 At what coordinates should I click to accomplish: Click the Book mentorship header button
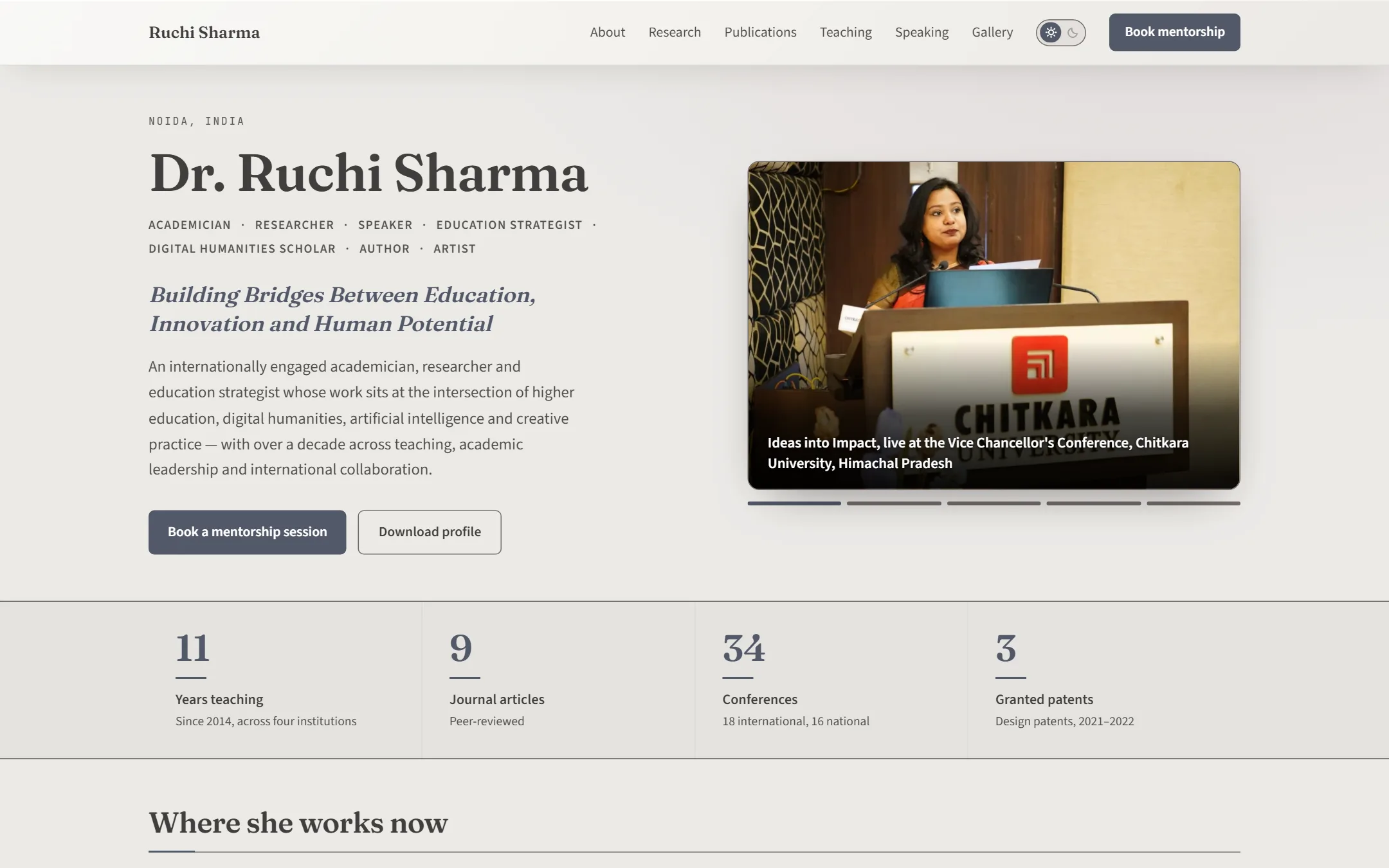(1174, 32)
